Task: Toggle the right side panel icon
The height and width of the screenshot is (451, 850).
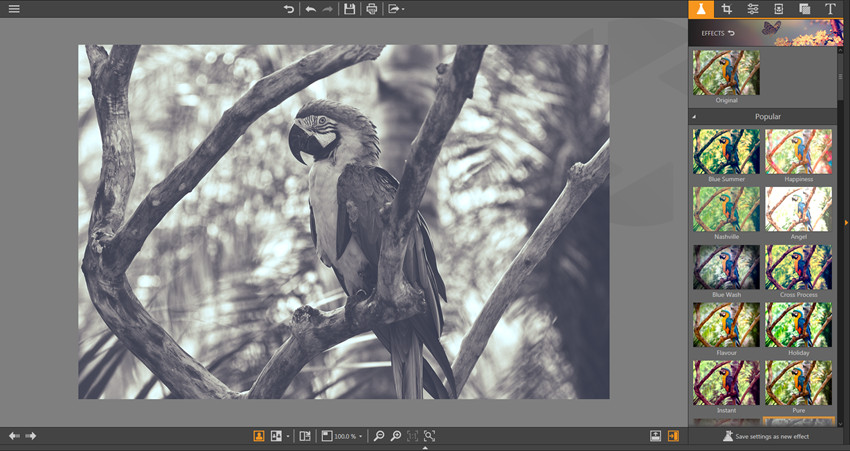Action: pos(673,436)
